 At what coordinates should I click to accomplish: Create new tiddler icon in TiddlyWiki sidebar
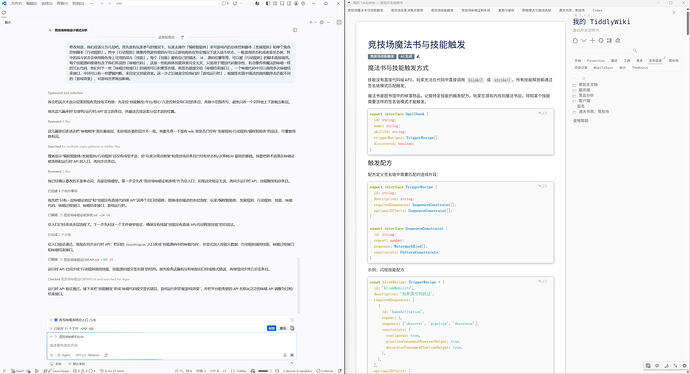click(x=575, y=40)
